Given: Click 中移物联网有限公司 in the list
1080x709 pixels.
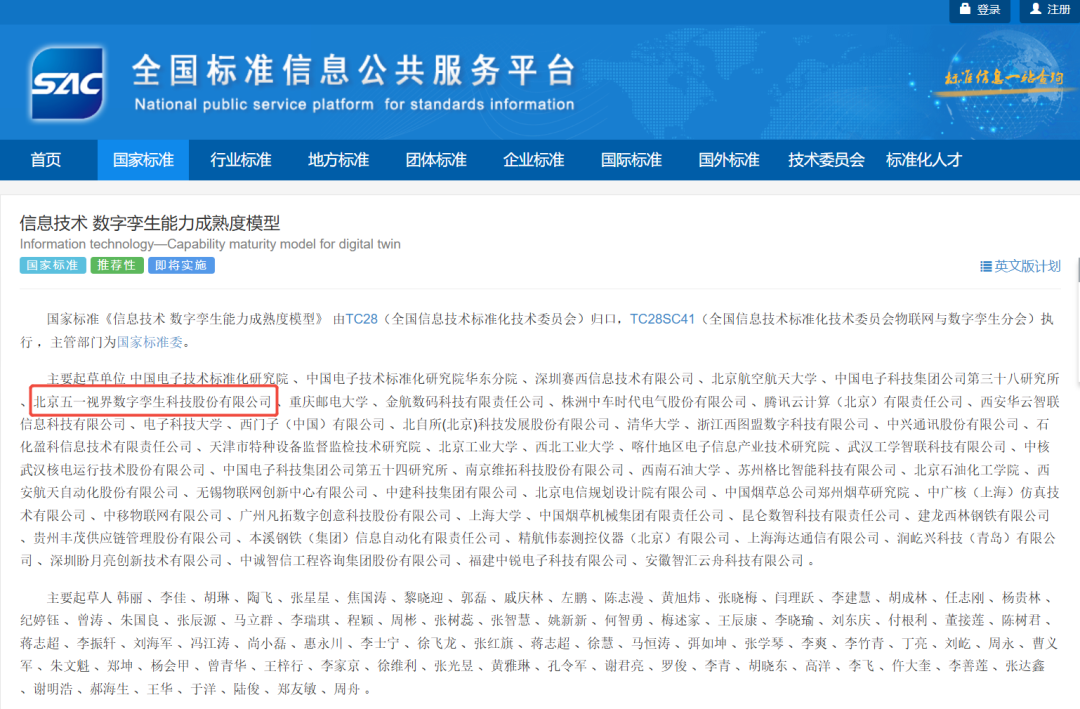Looking at the screenshot, I should click(x=163, y=515).
